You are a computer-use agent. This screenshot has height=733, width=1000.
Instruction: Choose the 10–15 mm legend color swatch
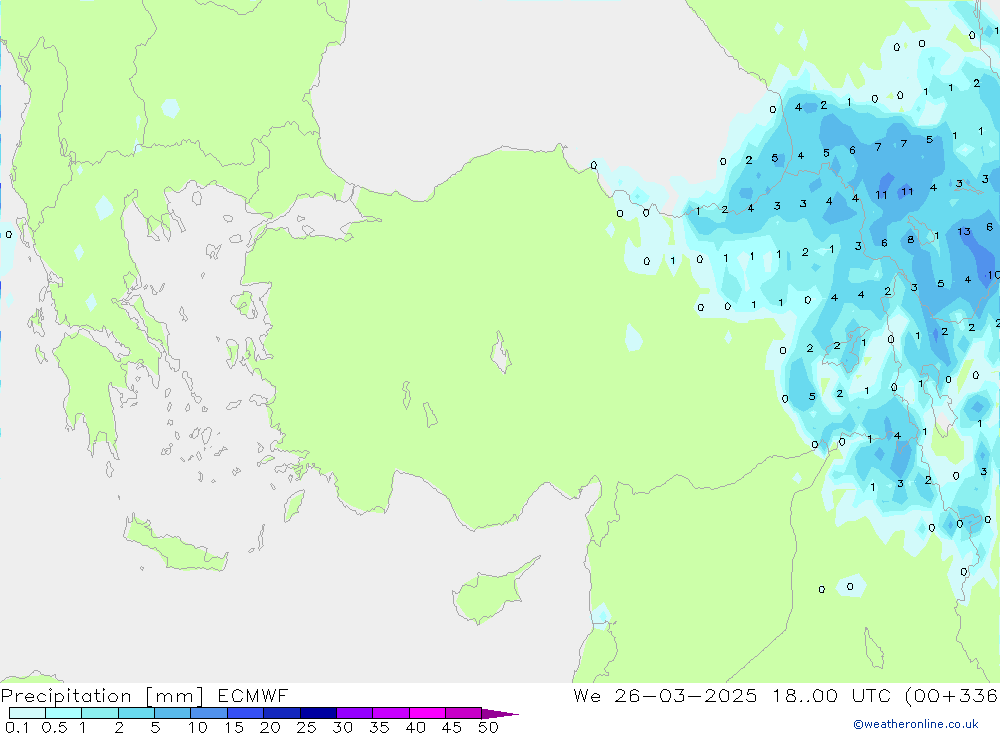coord(209,713)
